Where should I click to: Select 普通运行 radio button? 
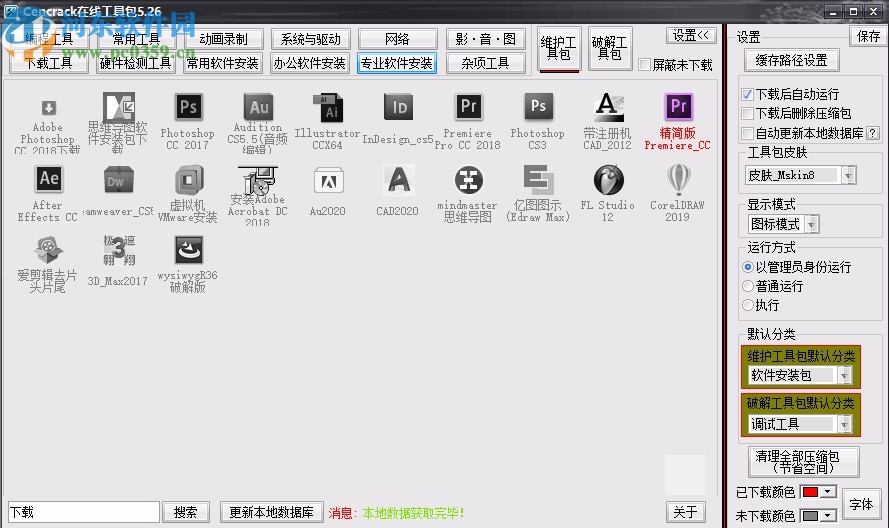point(748,286)
